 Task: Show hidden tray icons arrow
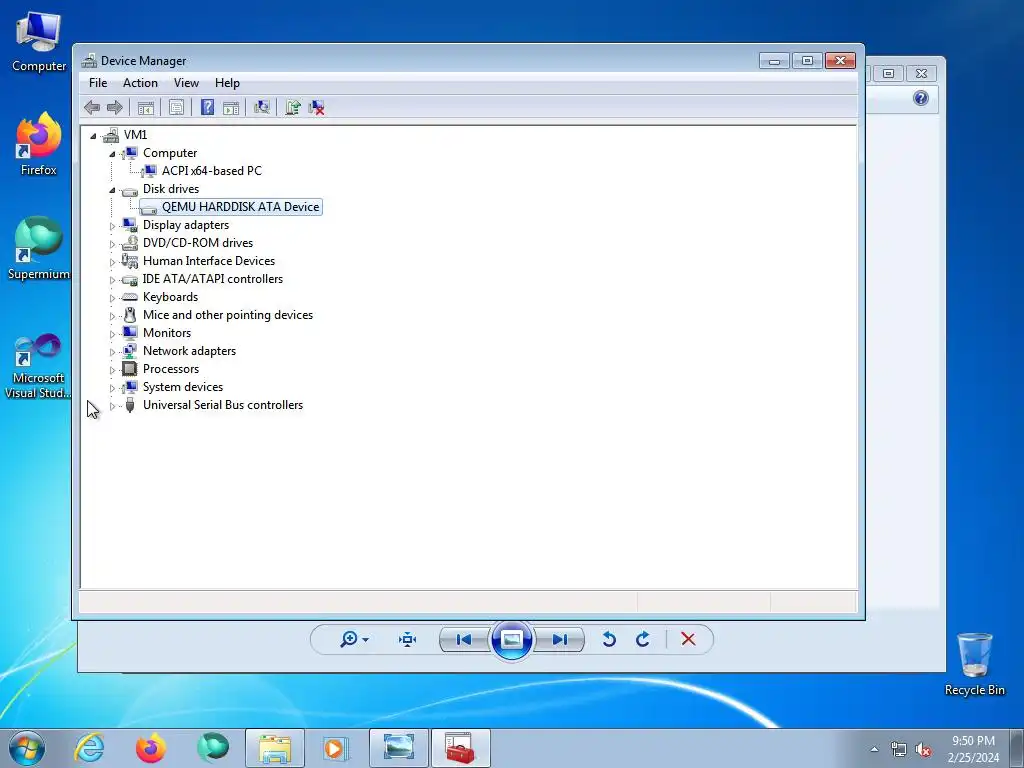point(874,749)
